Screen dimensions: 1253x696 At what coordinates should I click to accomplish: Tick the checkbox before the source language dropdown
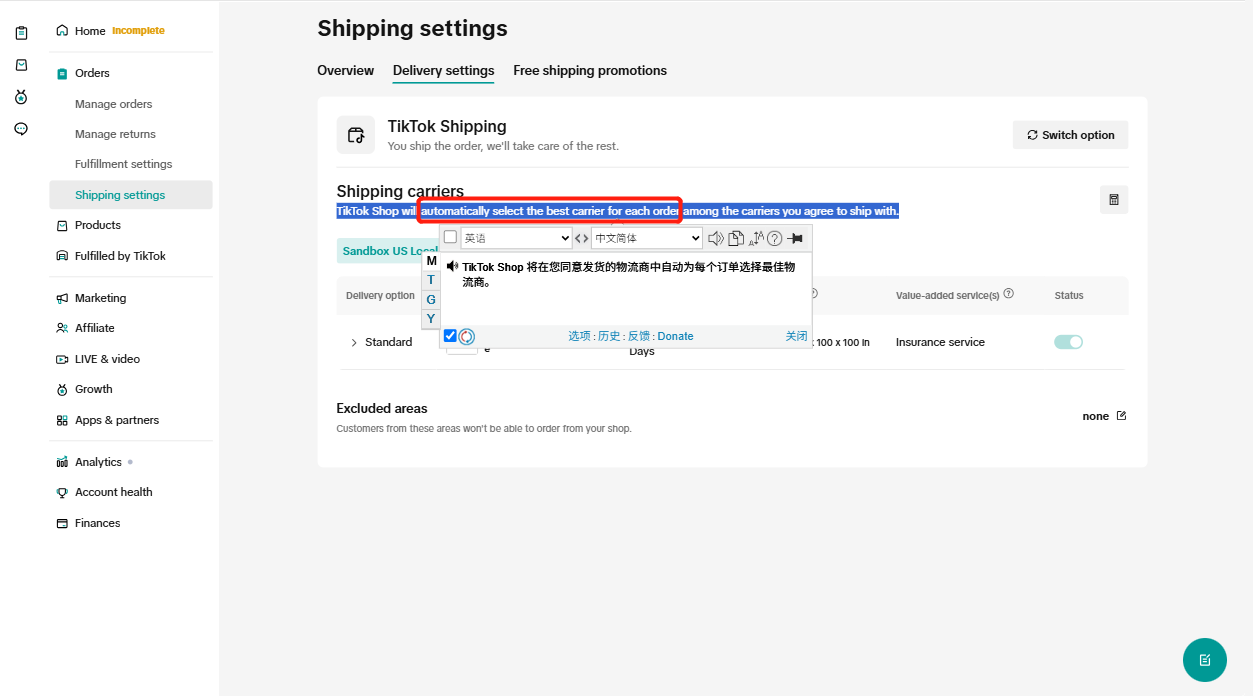(x=450, y=237)
